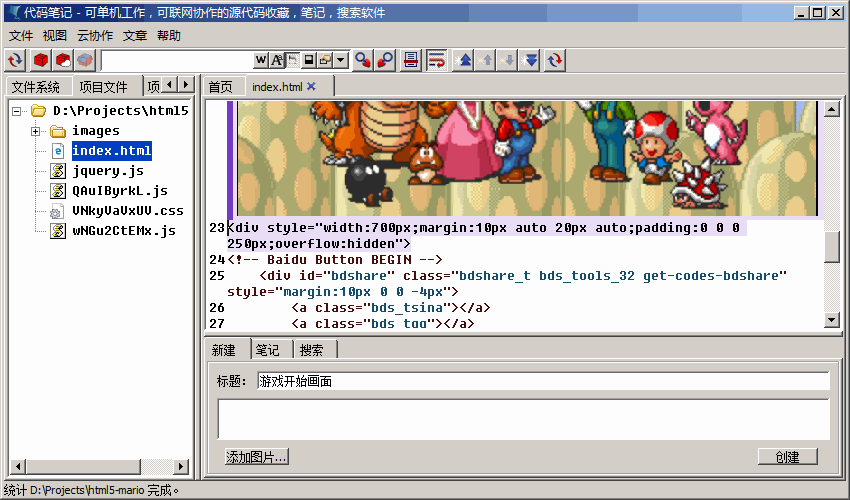Toggle the multi-window search scope option
850x500 pixels.
click(325, 60)
